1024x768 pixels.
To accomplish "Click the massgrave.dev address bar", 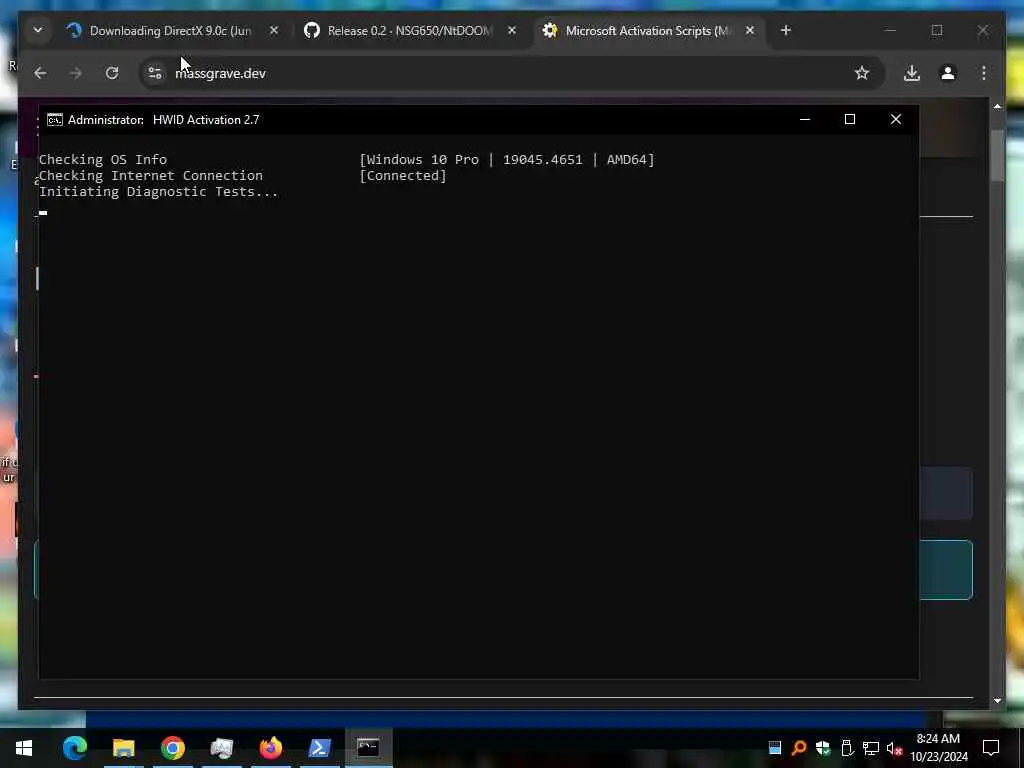I will pyautogui.click(x=511, y=73).
